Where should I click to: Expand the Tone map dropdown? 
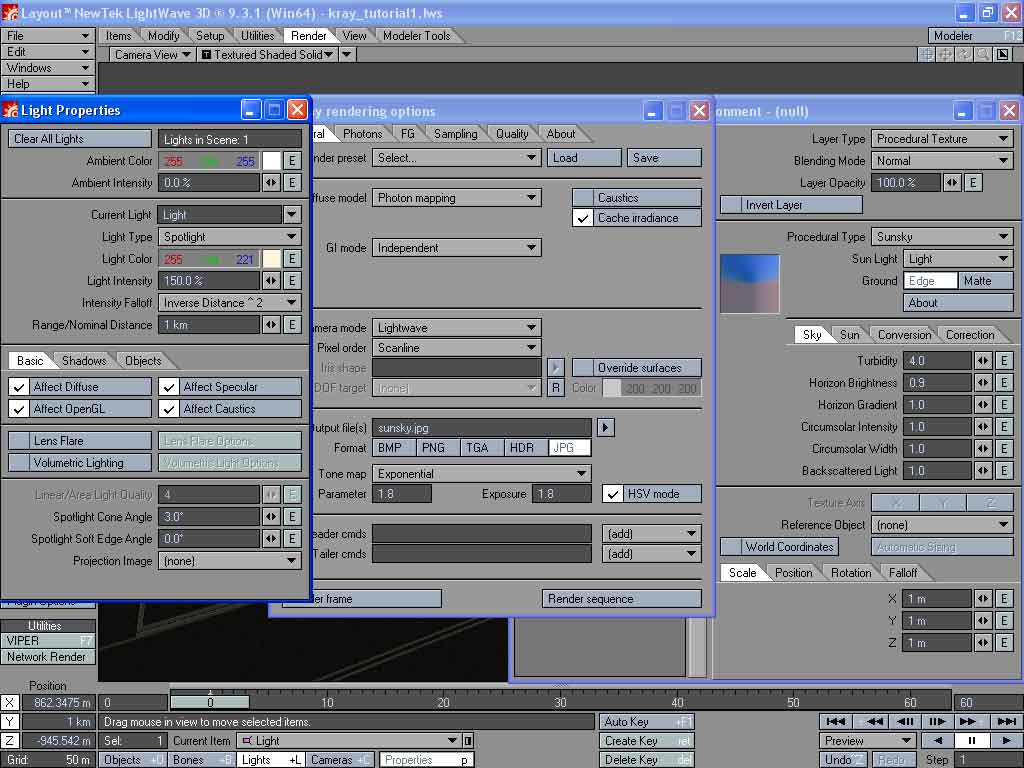(482, 474)
